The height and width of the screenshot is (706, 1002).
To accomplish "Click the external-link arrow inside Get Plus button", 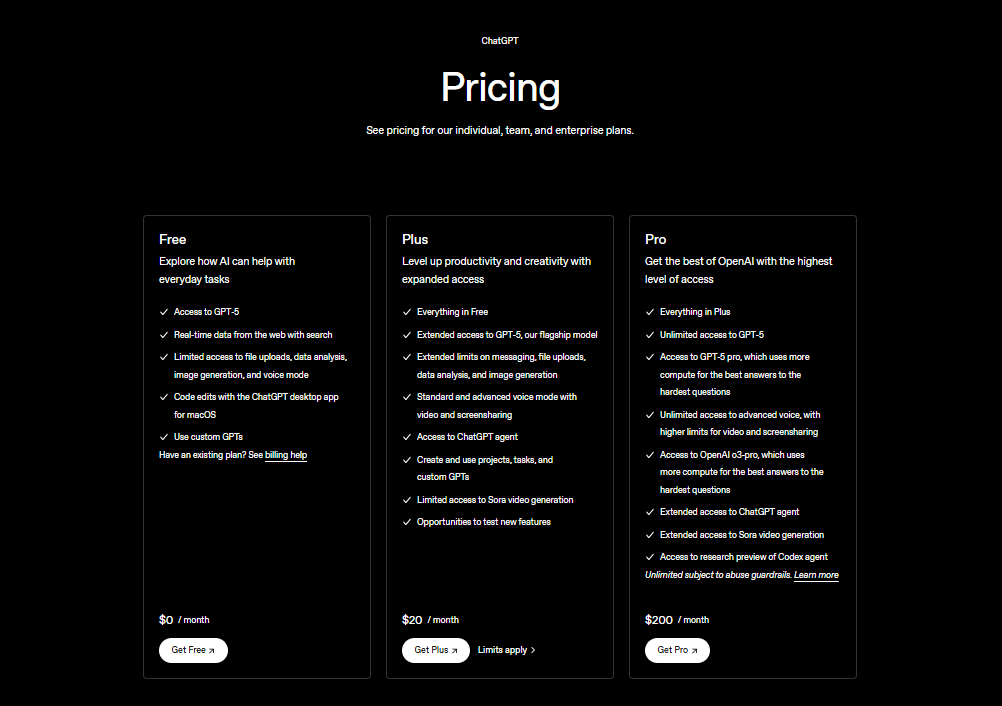I will (x=455, y=650).
